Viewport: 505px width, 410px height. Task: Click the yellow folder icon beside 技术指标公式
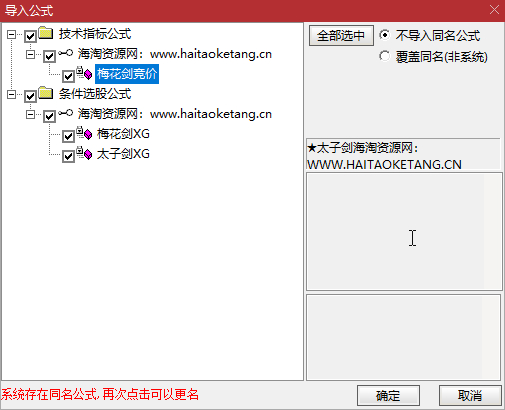(x=46, y=33)
